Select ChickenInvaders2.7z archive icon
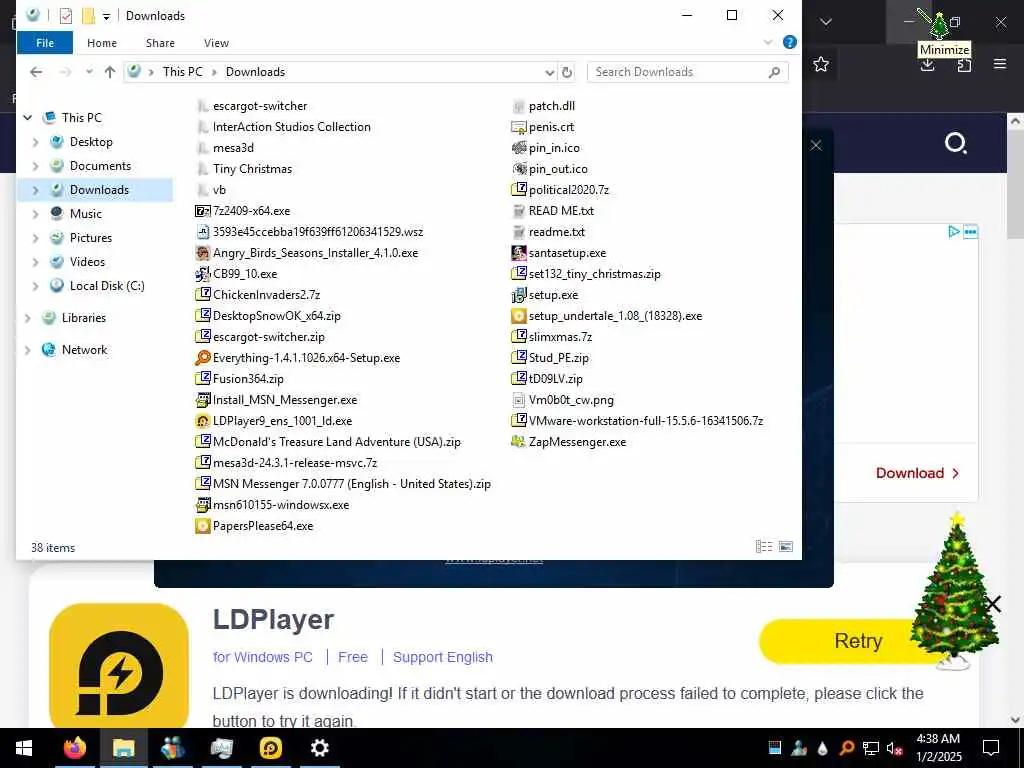Viewport: 1024px width, 768px height. pyautogui.click(x=203, y=295)
